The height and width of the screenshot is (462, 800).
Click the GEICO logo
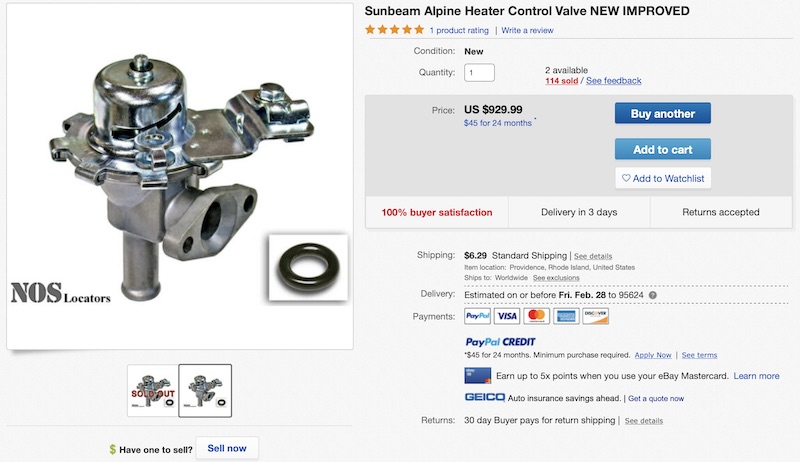[485, 397]
